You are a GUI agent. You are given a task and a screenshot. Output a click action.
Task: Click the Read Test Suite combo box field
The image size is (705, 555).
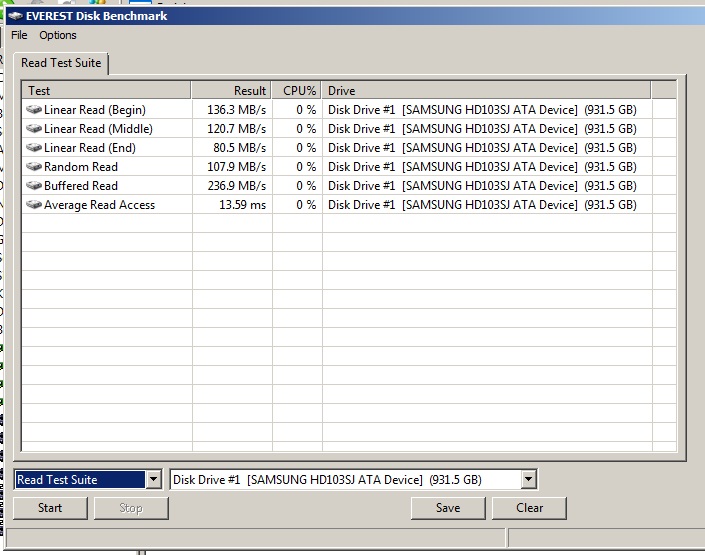tap(80, 479)
